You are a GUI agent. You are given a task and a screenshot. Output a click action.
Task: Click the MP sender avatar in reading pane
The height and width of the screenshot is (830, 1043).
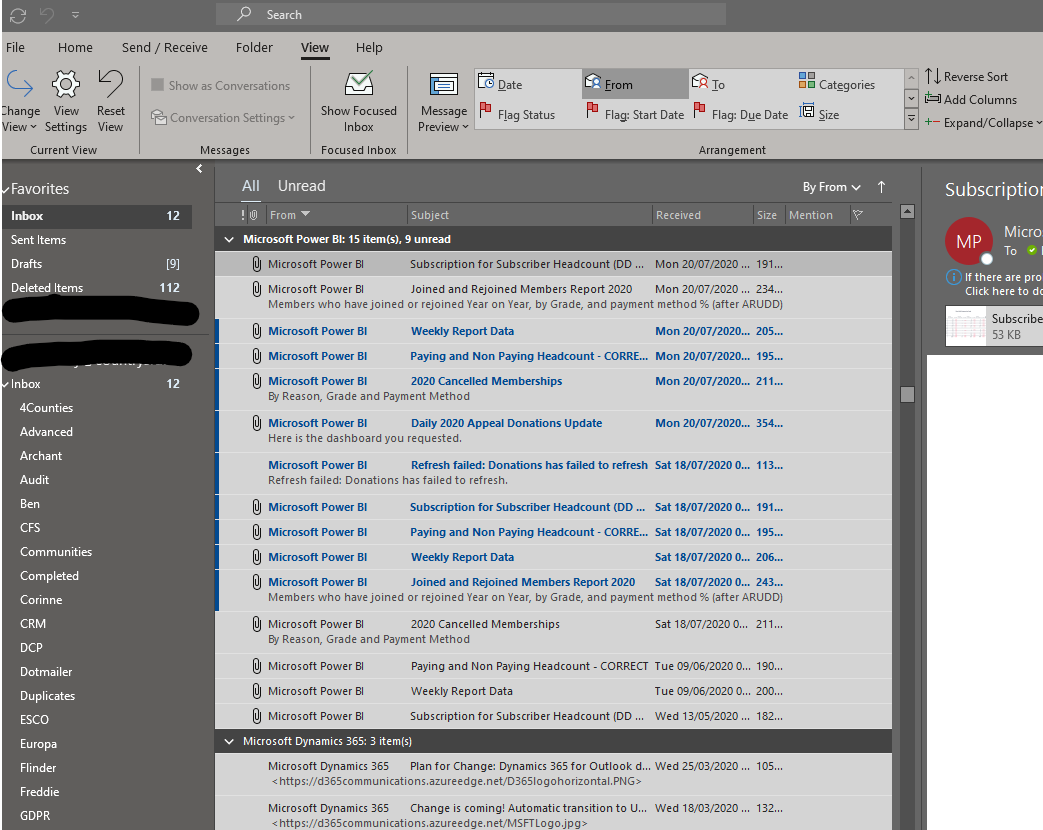[968, 241]
